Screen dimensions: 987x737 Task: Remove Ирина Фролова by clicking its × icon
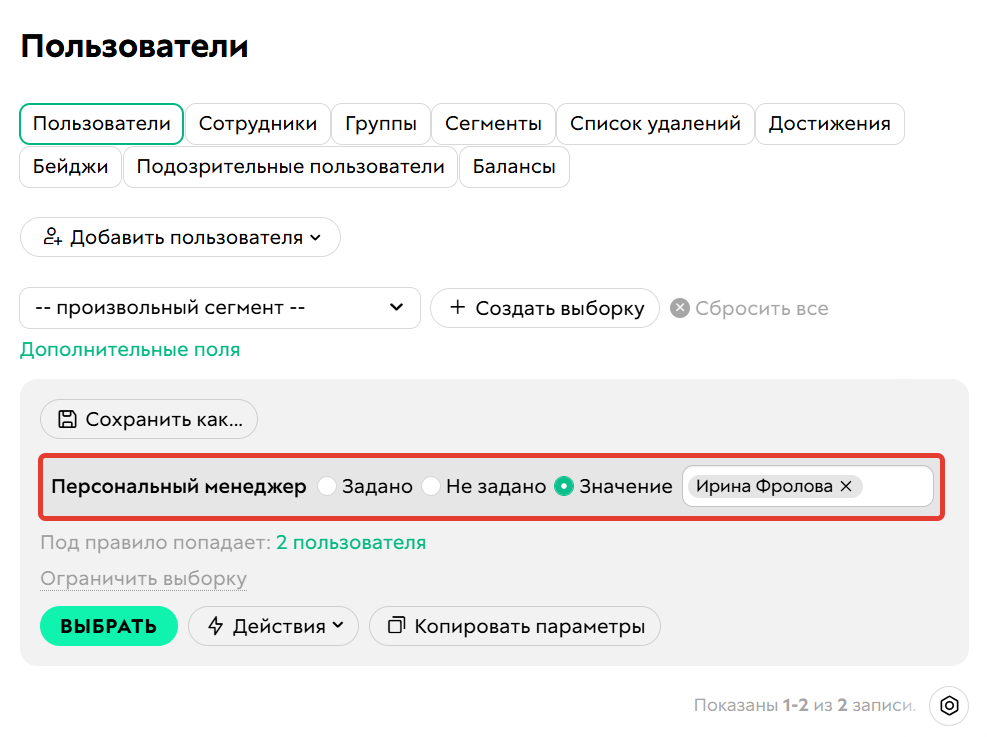(847, 486)
